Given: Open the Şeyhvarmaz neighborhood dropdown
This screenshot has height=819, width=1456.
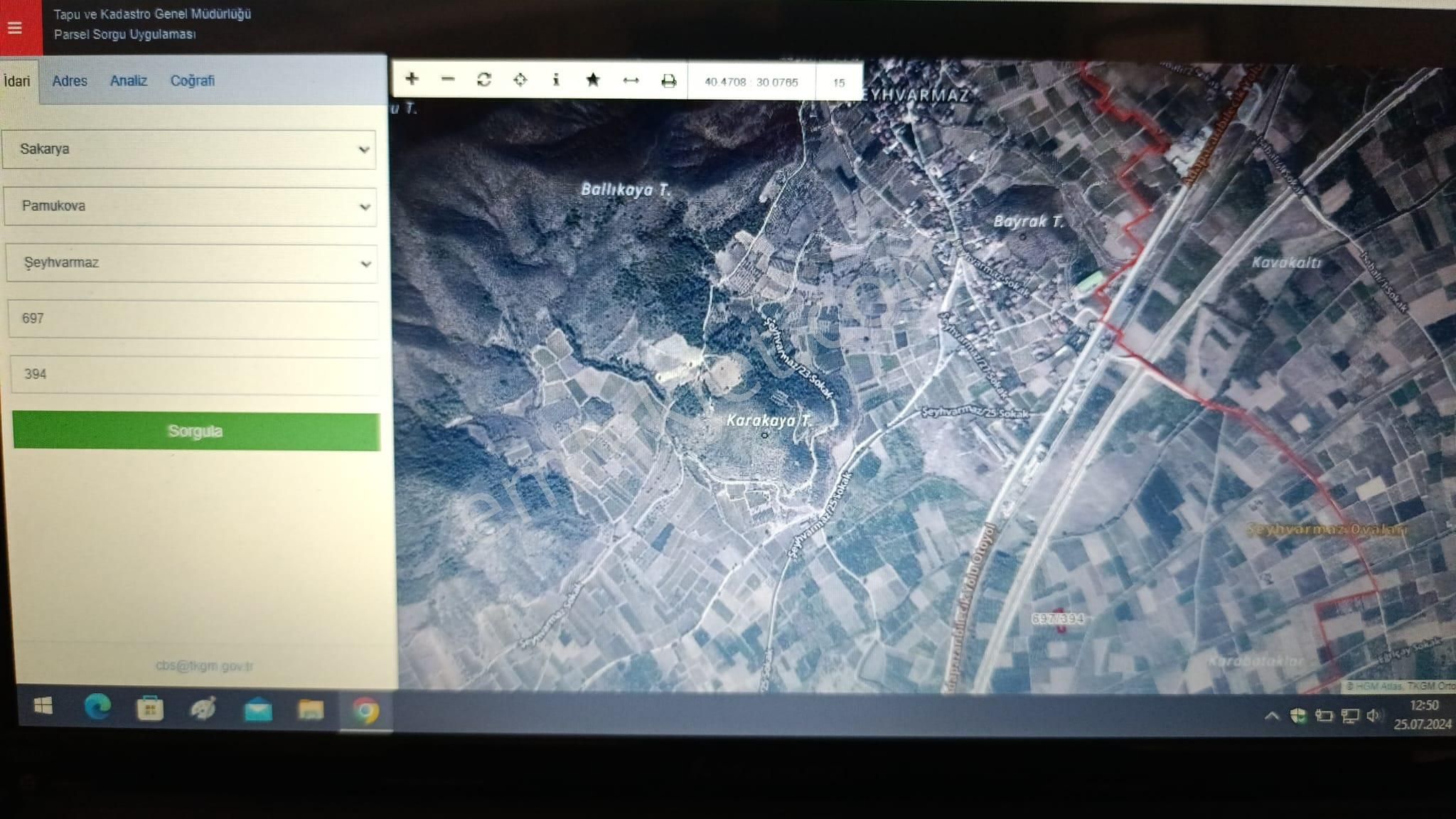Looking at the screenshot, I should (x=191, y=263).
